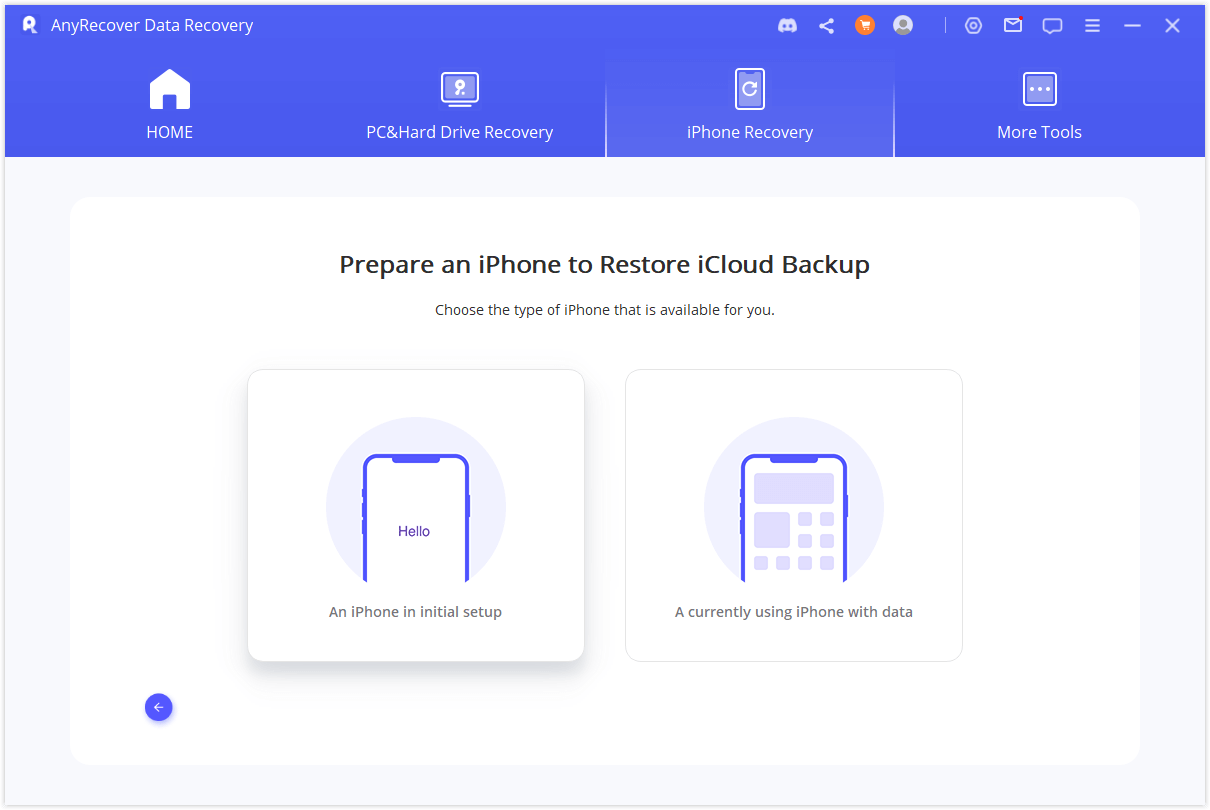Go back using the round arrow button
This screenshot has width=1210, height=810.
(x=159, y=707)
